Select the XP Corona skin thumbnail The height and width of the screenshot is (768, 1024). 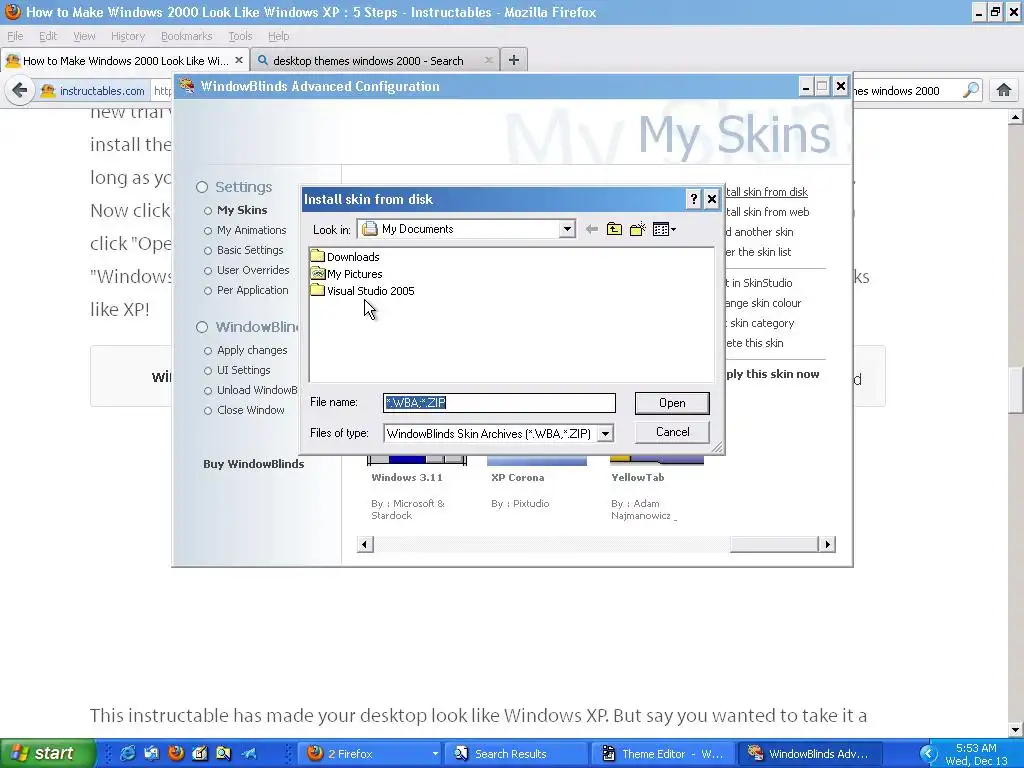point(537,460)
